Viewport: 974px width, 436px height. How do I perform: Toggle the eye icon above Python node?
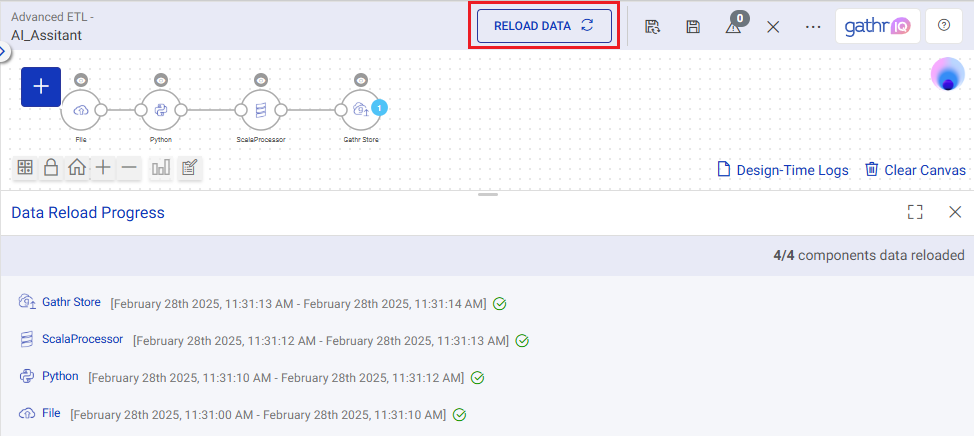[161, 79]
